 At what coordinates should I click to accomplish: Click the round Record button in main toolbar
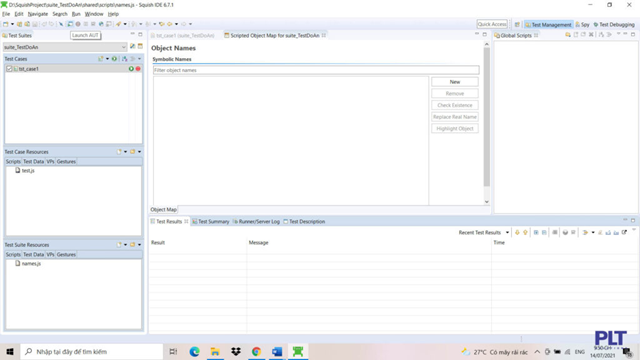pyautogui.click(x=78, y=24)
